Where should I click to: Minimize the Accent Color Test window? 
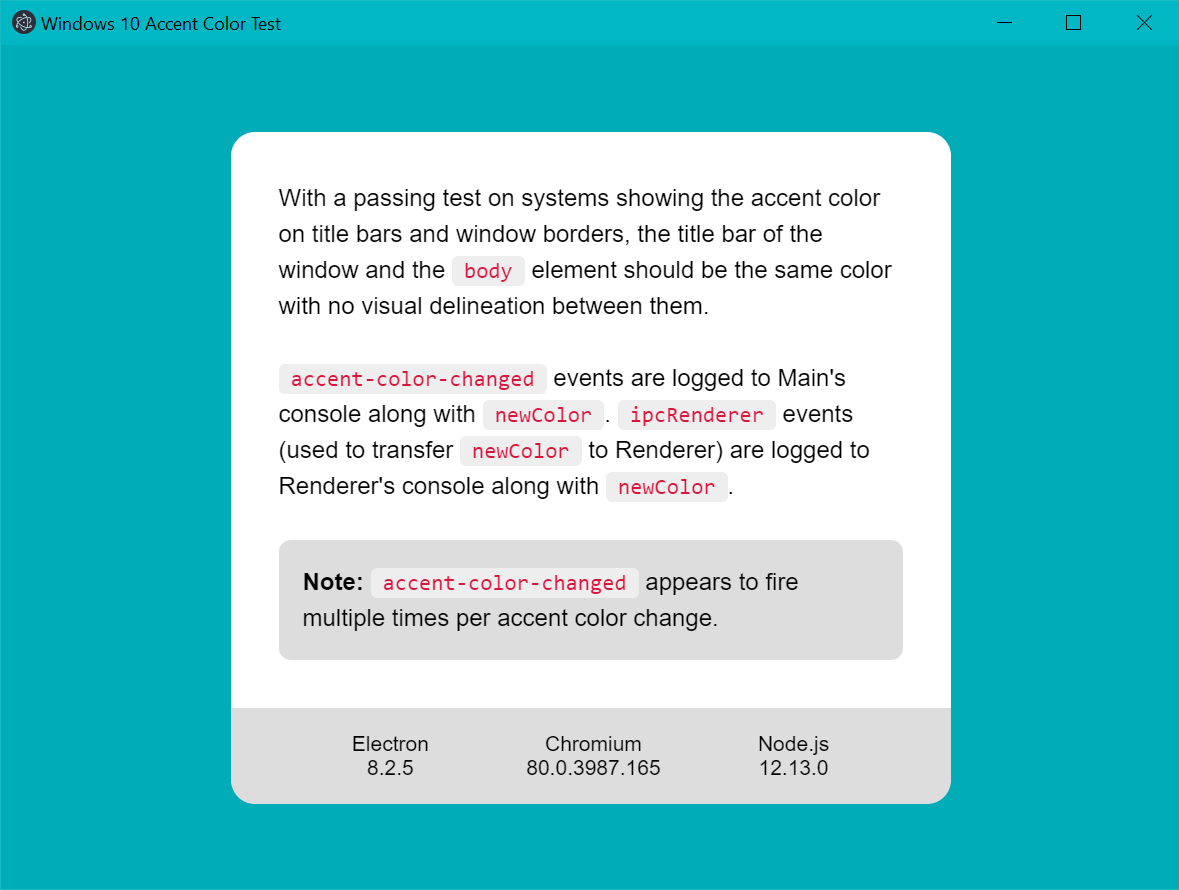coord(1004,23)
